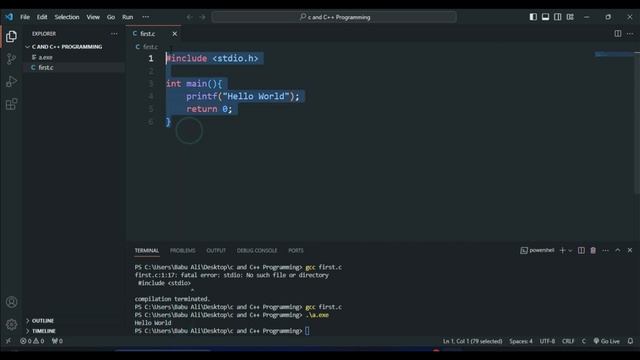Click the VS Code logo icon

tap(9, 17)
